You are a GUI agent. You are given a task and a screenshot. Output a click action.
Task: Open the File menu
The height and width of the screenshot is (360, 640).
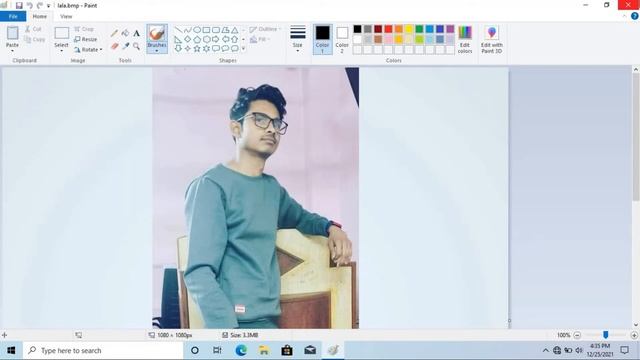tap(13, 16)
